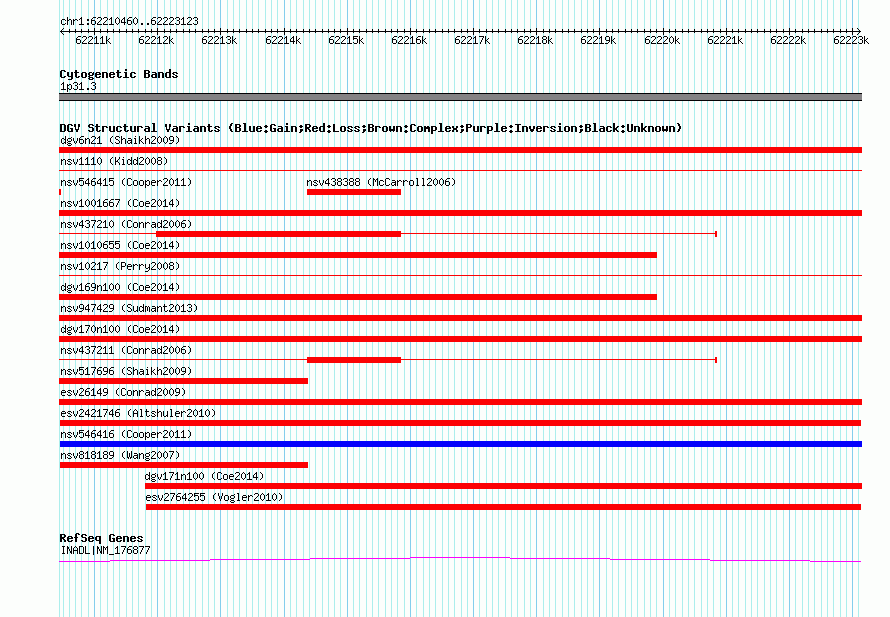The height and width of the screenshot is (617, 890).
Task: Click the 62219k ruler position
Action: click(x=598, y=40)
